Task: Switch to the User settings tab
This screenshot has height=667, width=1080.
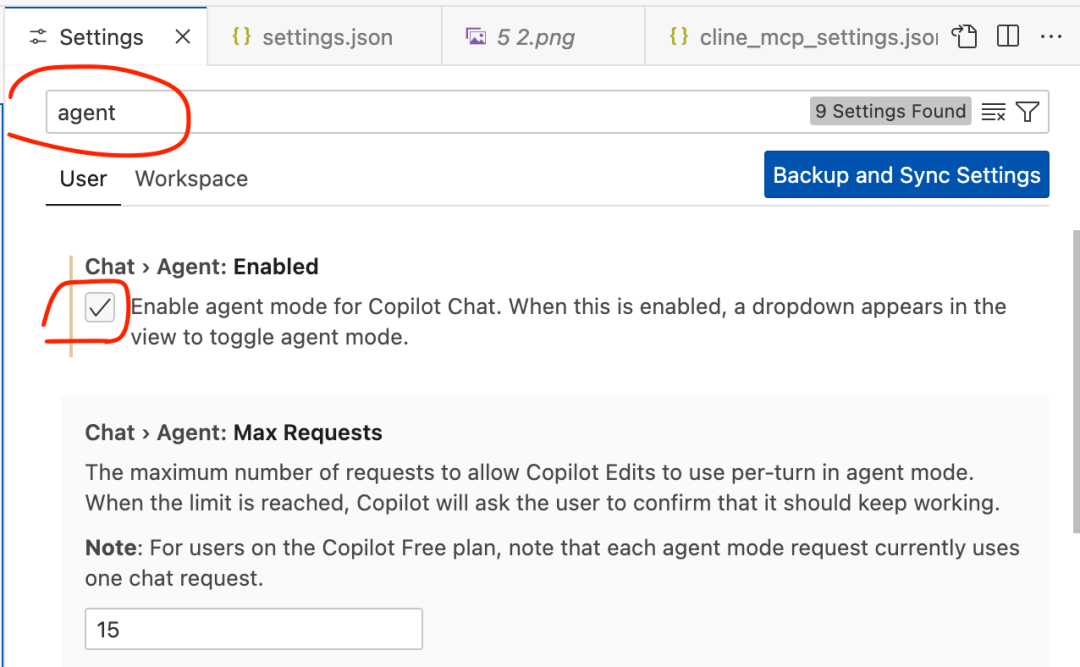Action: click(83, 179)
